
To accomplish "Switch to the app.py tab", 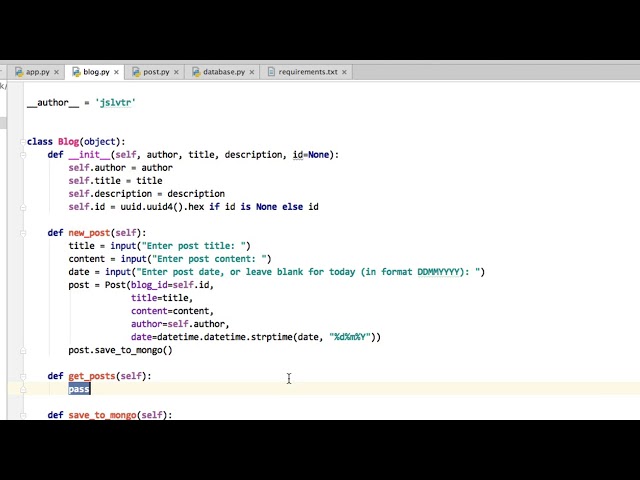I will [37, 72].
